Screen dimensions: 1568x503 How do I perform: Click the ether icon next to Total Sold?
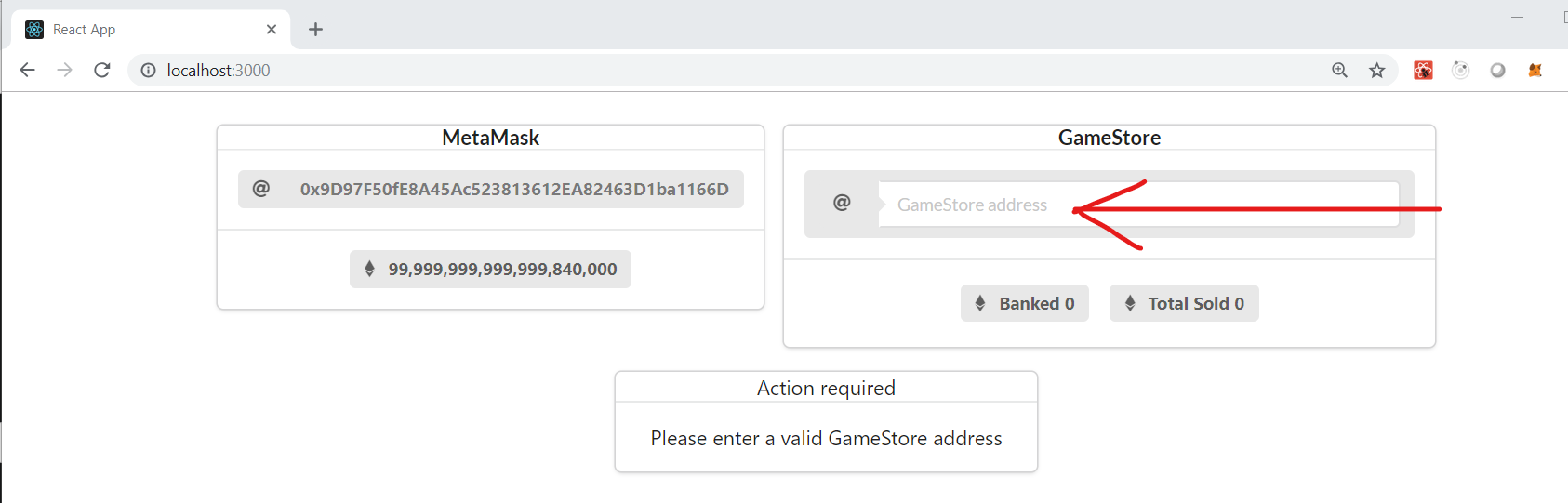pyautogui.click(x=1130, y=303)
